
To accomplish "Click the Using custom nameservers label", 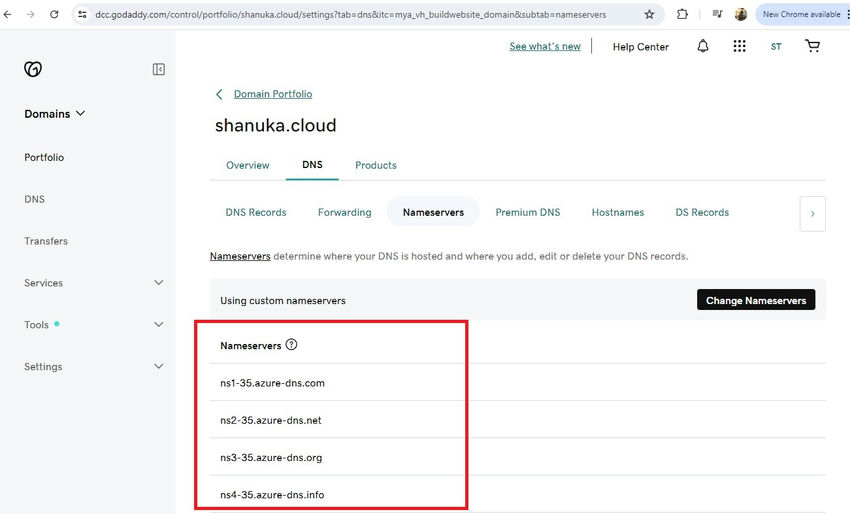I will (282, 300).
